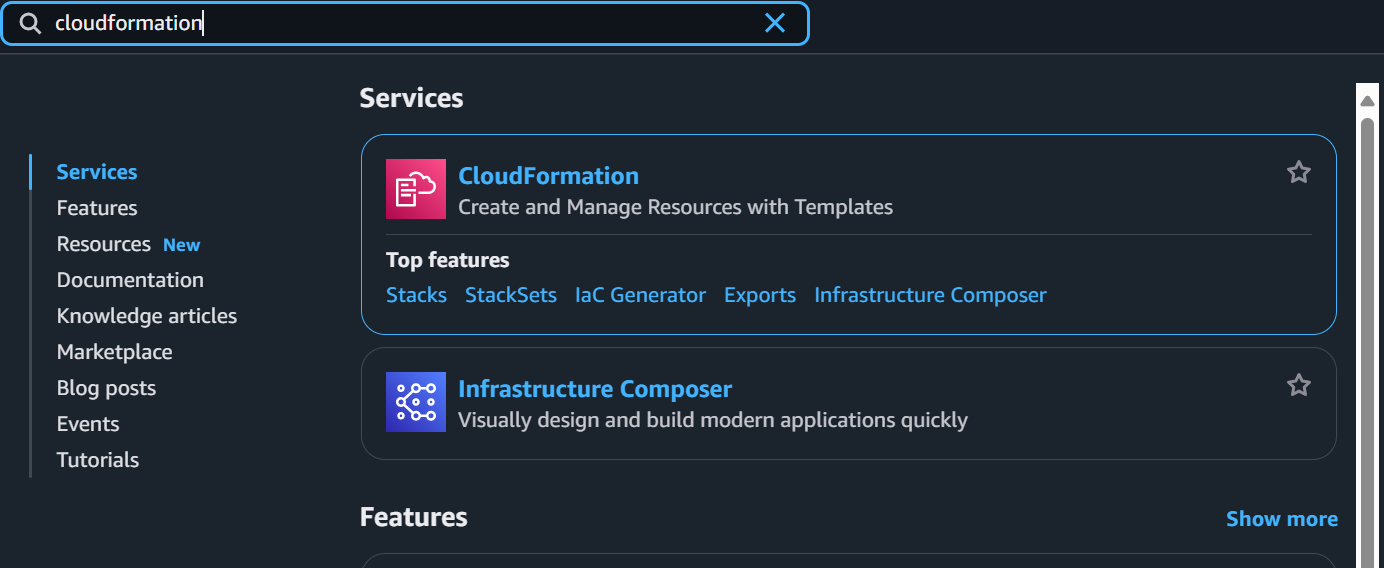This screenshot has height=568, width=1384.
Task: Open the CloudFormation service link
Action: (x=548, y=176)
